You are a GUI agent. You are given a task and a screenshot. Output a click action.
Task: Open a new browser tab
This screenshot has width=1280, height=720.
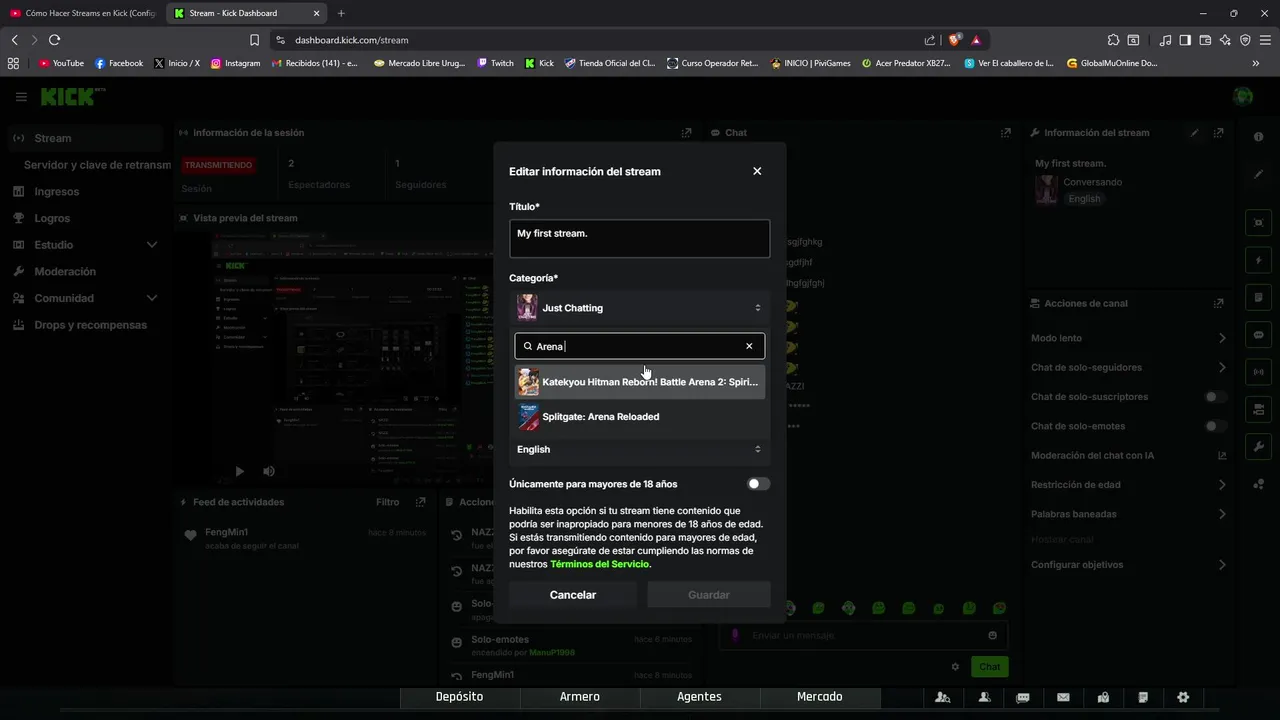pyautogui.click(x=341, y=13)
